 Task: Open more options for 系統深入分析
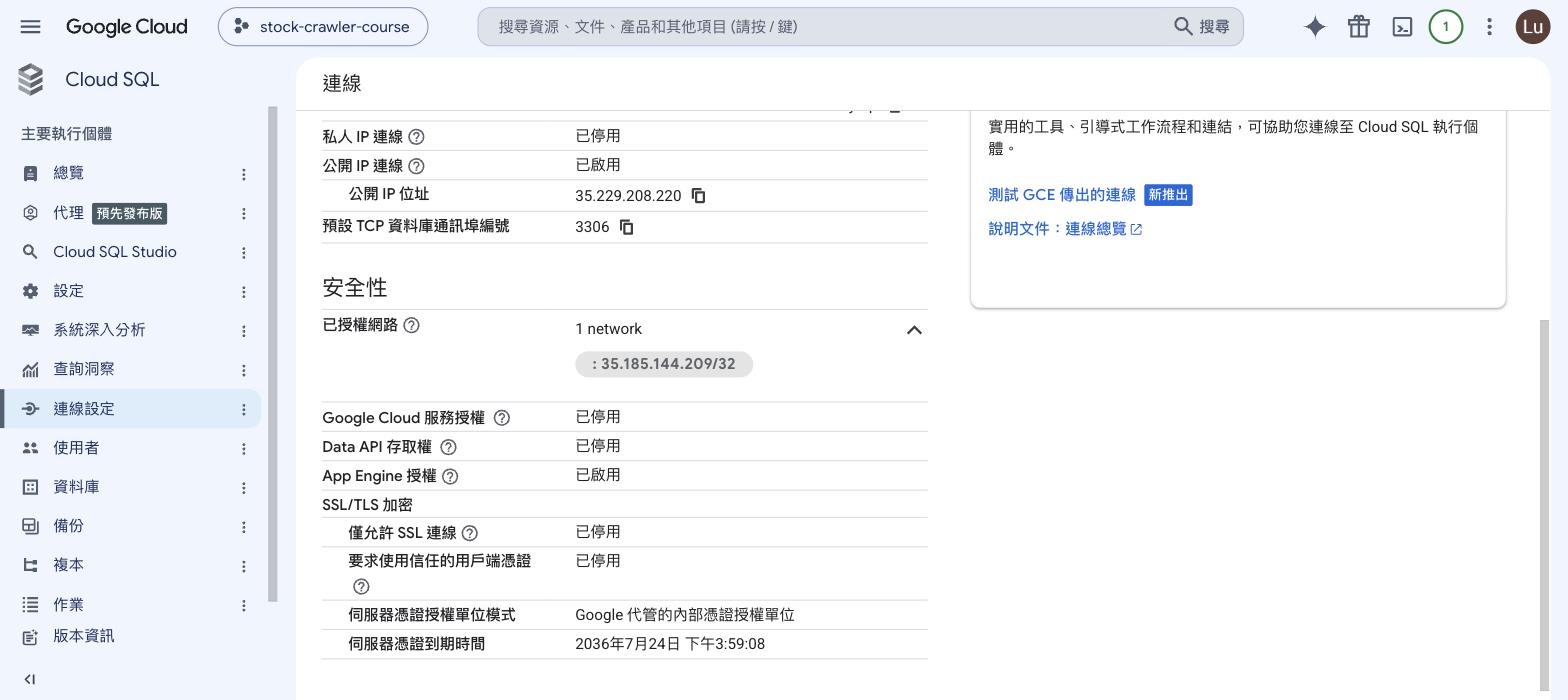(243, 330)
